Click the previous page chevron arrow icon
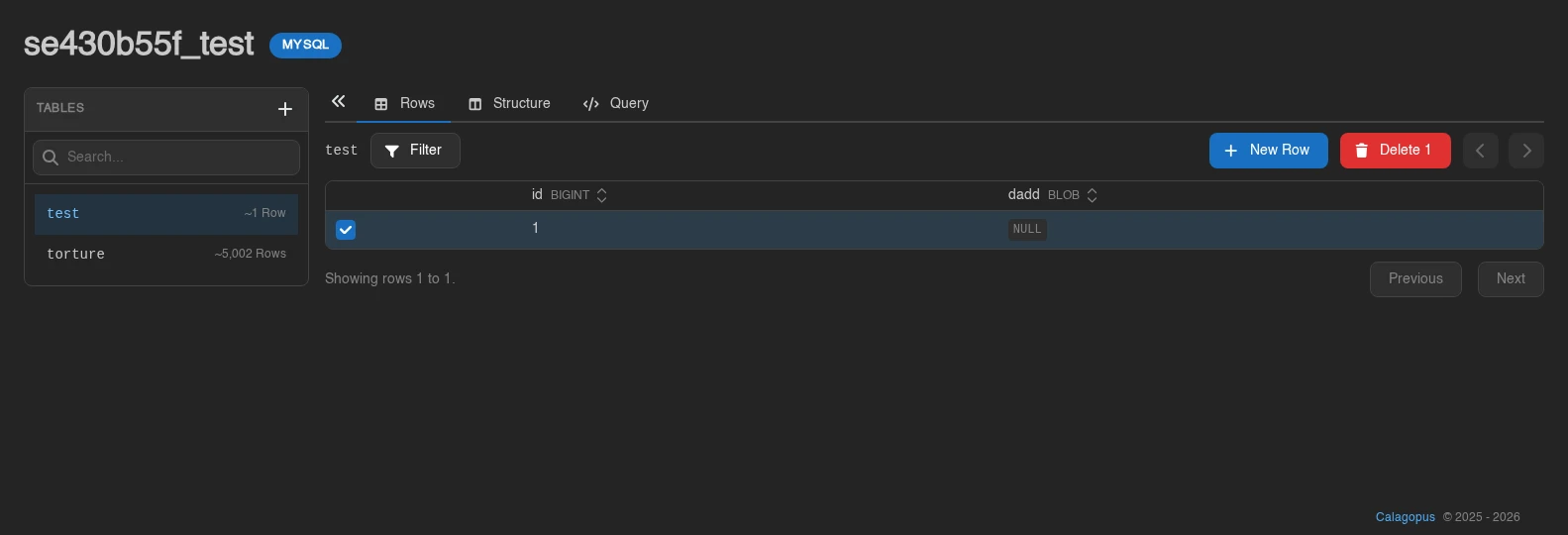This screenshot has width=1568, height=535. (x=1480, y=151)
